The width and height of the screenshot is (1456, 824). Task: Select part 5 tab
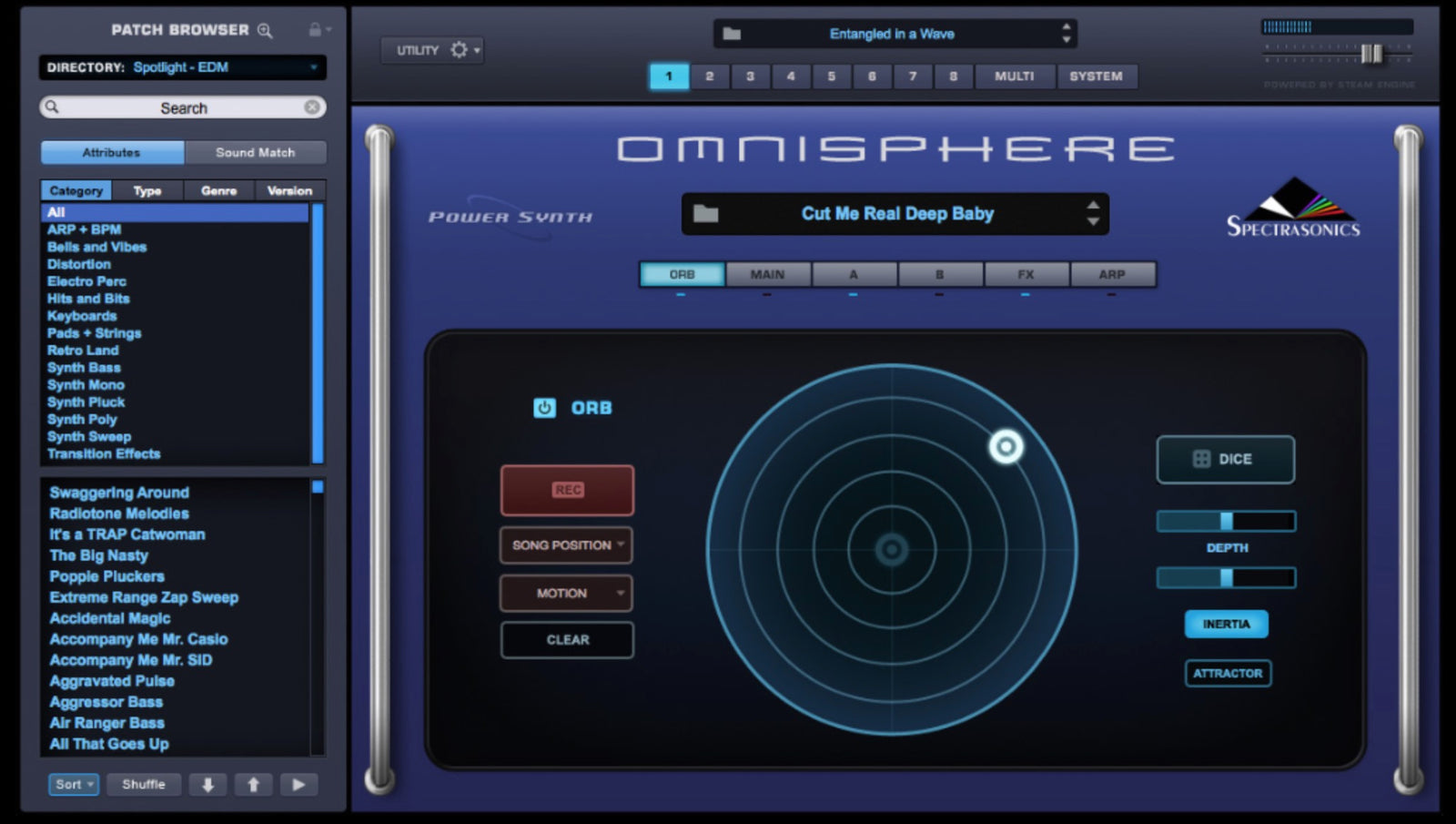coord(831,76)
